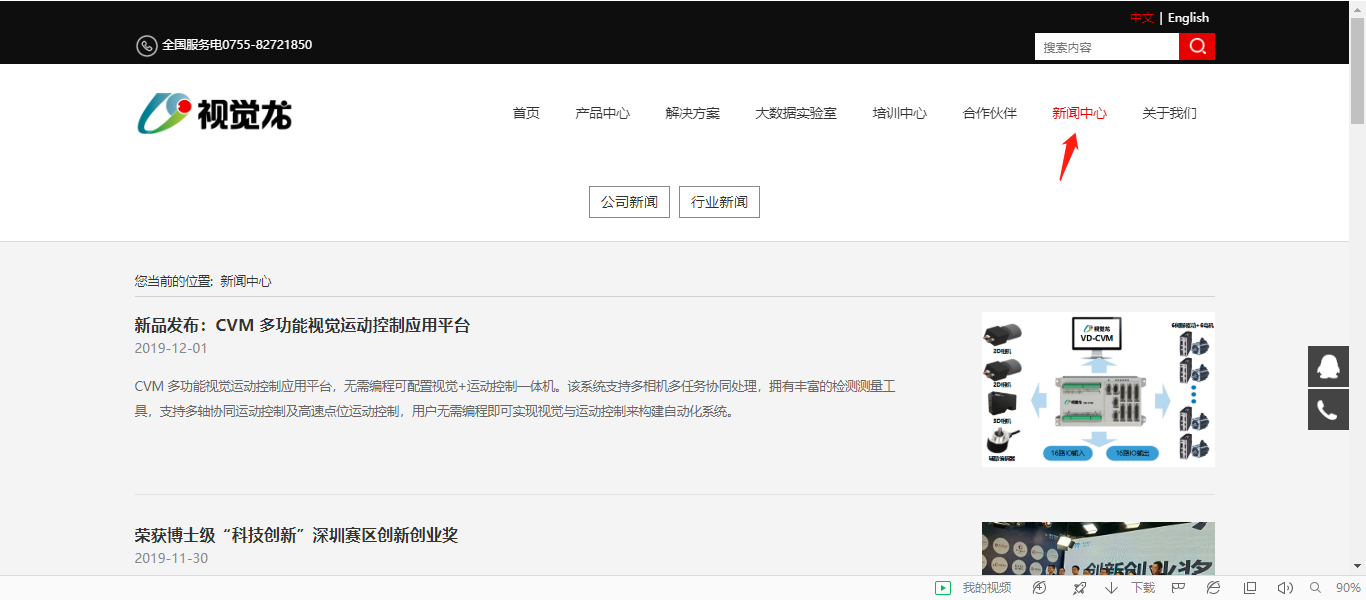Select the 公司新闻 category button
The height and width of the screenshot is (600, 1366).
click(x=629, y=202)
